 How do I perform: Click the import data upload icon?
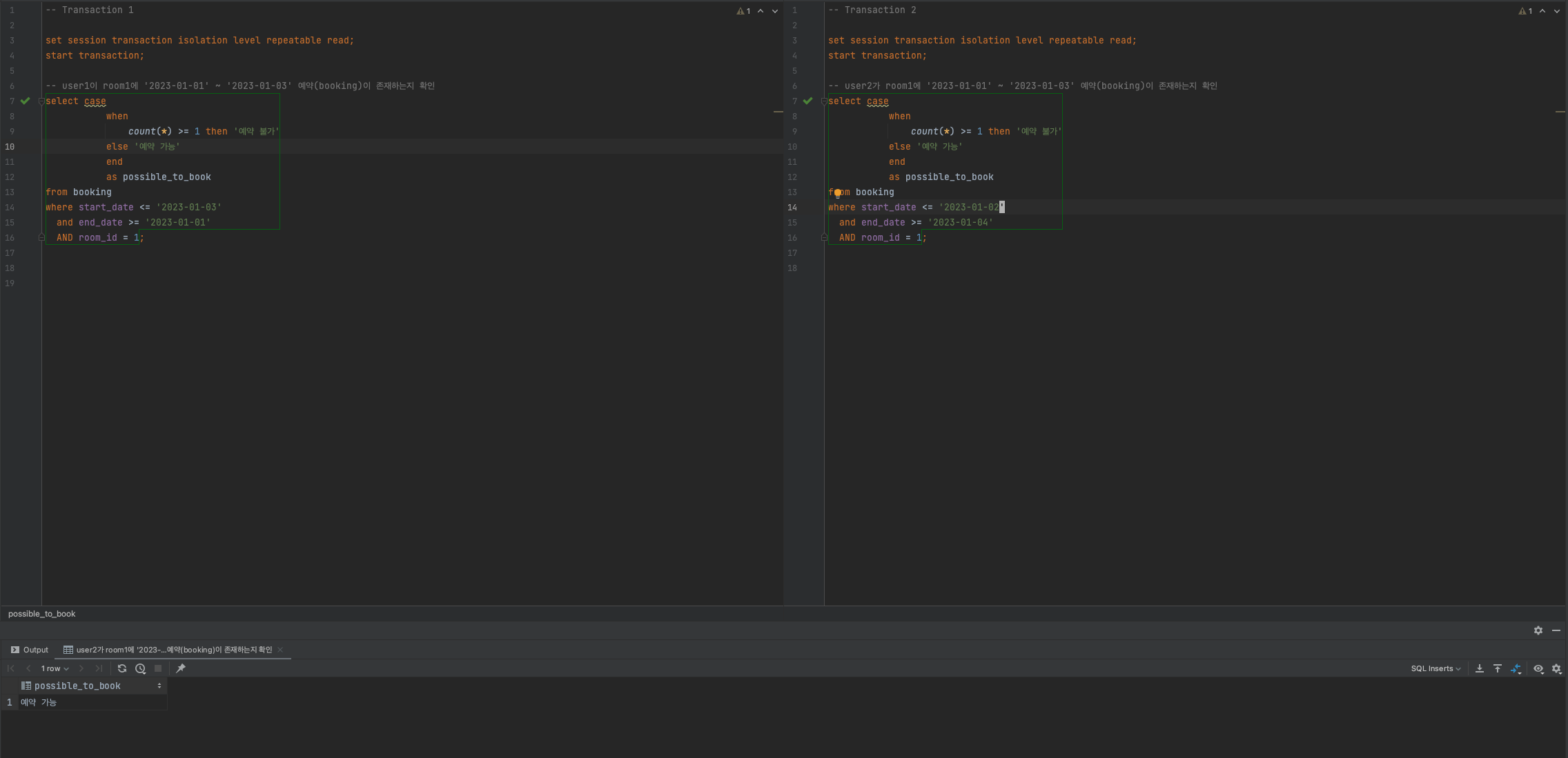pyautogui.click(x=1498, y=668)
